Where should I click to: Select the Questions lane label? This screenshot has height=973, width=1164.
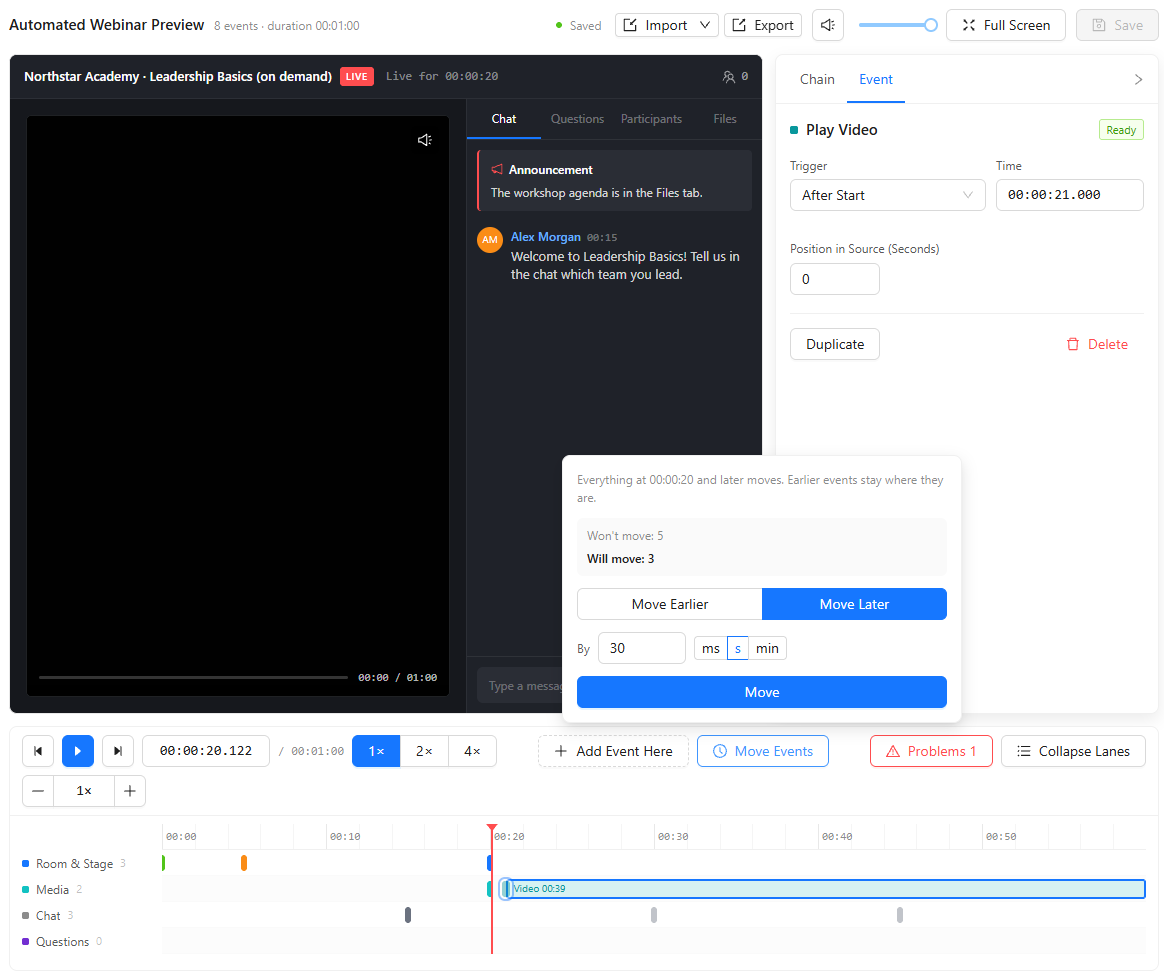coord(62,942)
